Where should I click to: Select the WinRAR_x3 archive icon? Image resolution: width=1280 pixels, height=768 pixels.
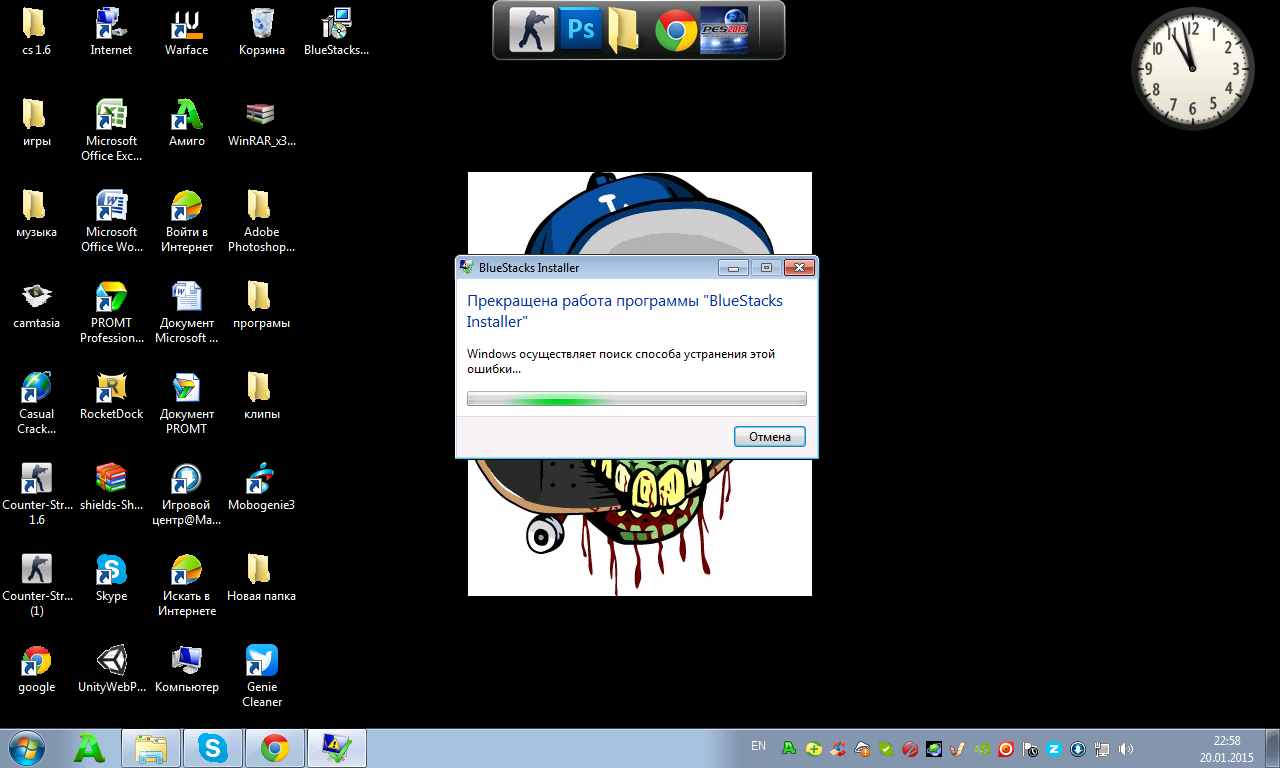click(x=262, y=123)
